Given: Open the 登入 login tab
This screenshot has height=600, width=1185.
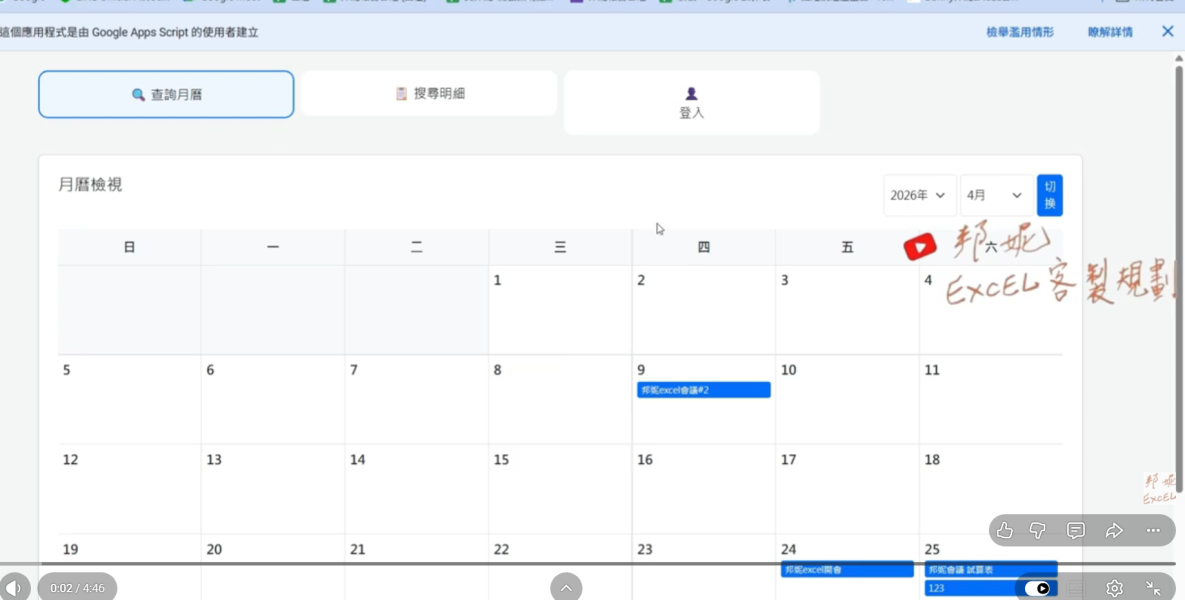Looking at the screenshot, I should [x=692, y=103].
